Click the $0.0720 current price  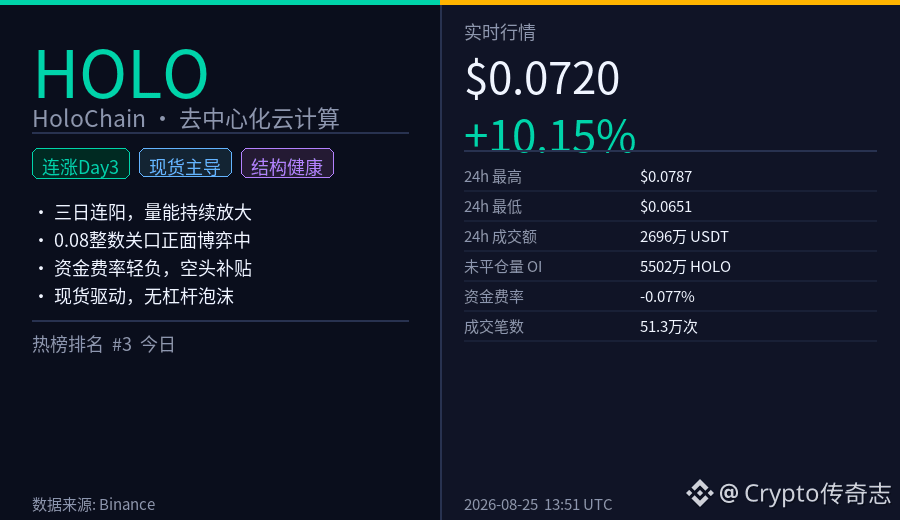[x=542, y=78]
